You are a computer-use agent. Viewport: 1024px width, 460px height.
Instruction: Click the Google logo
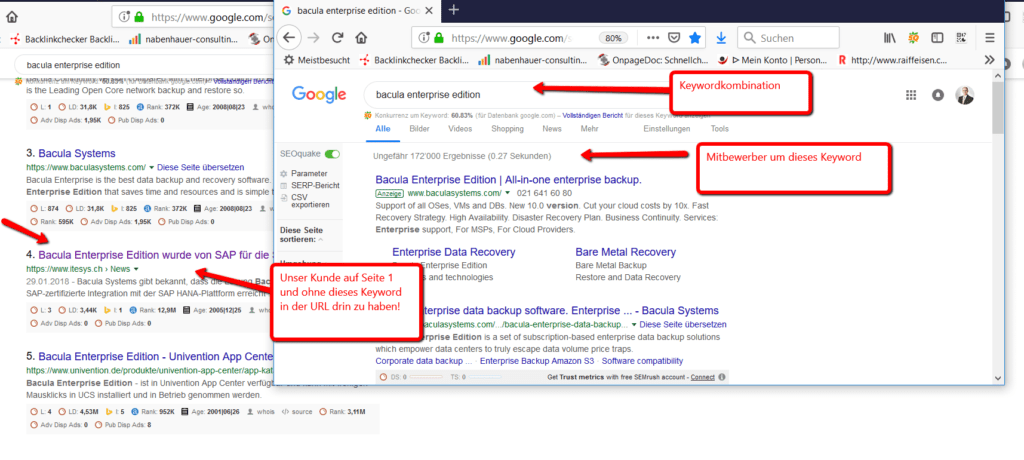[x=316, y=95]
